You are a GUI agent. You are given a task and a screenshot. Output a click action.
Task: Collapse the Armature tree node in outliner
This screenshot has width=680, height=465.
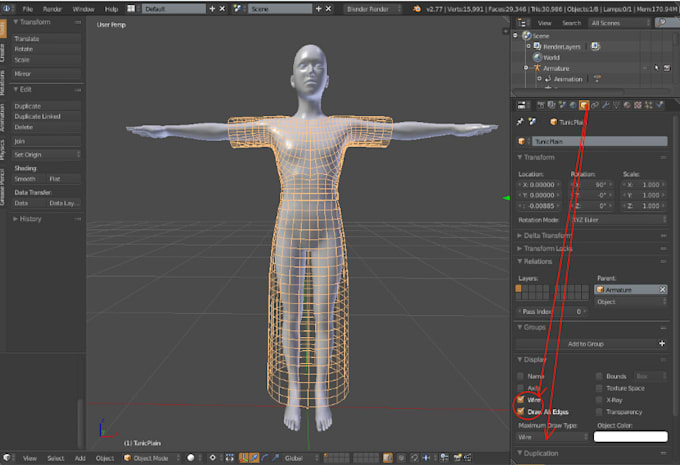point(526,68)
